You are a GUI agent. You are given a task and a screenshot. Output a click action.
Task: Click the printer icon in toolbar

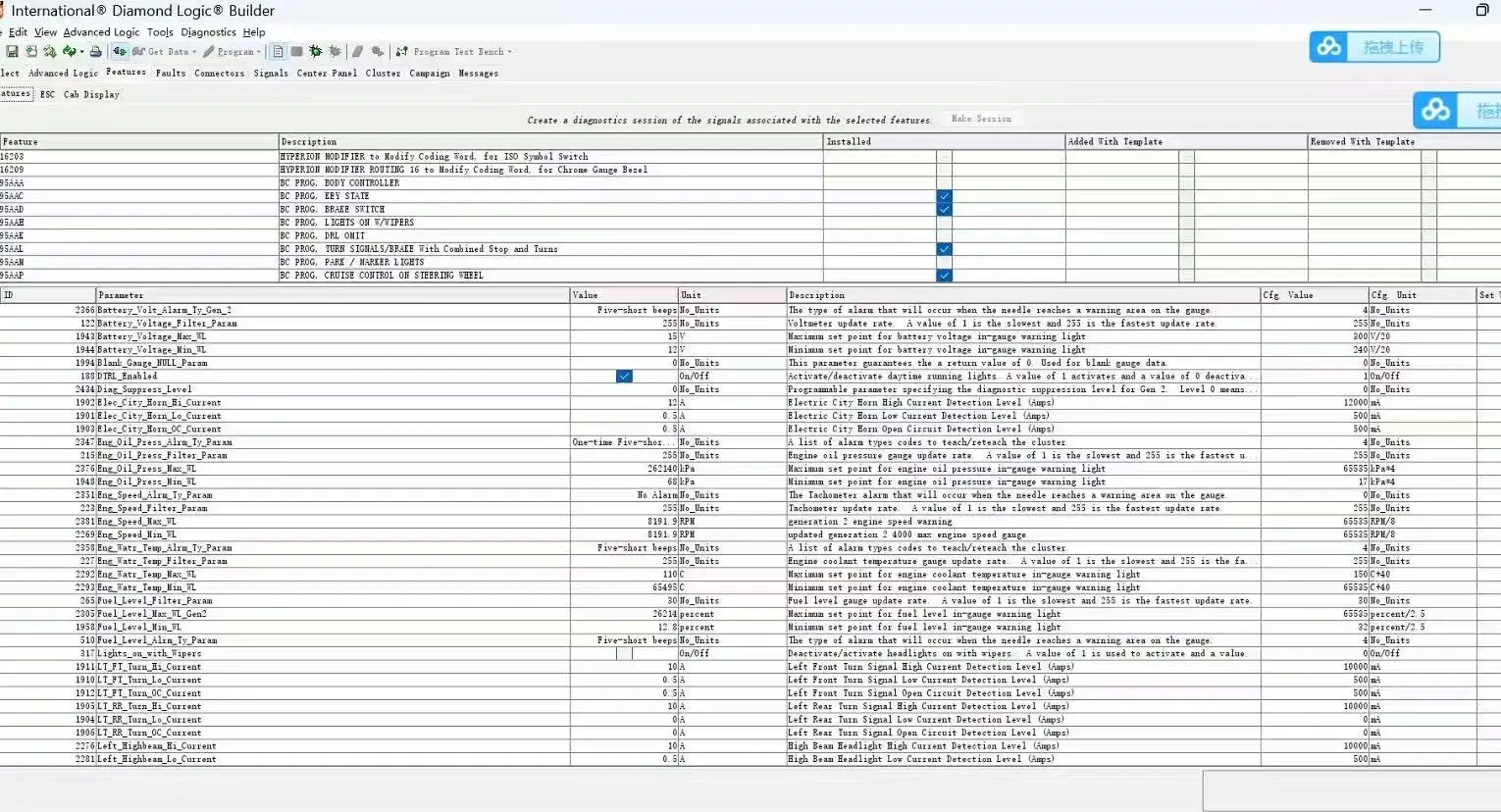(95, 51)
